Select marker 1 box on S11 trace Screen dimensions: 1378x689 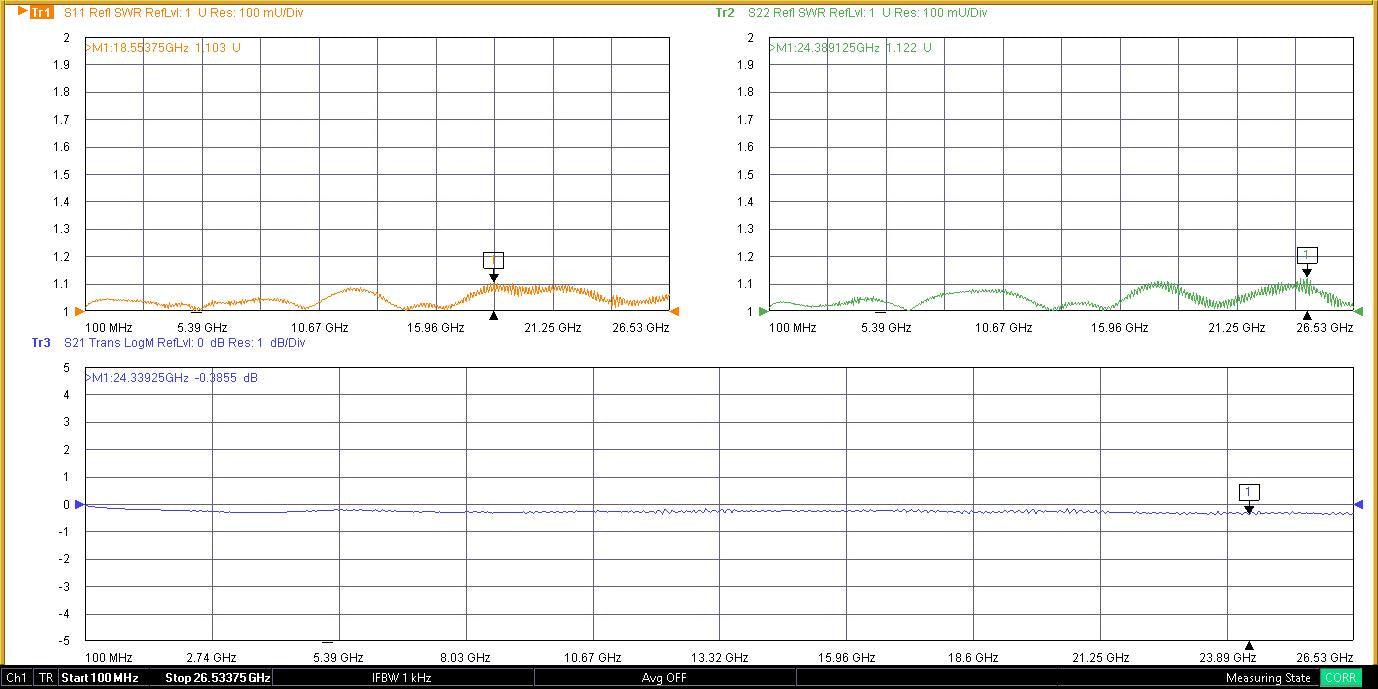pos(493,260)
